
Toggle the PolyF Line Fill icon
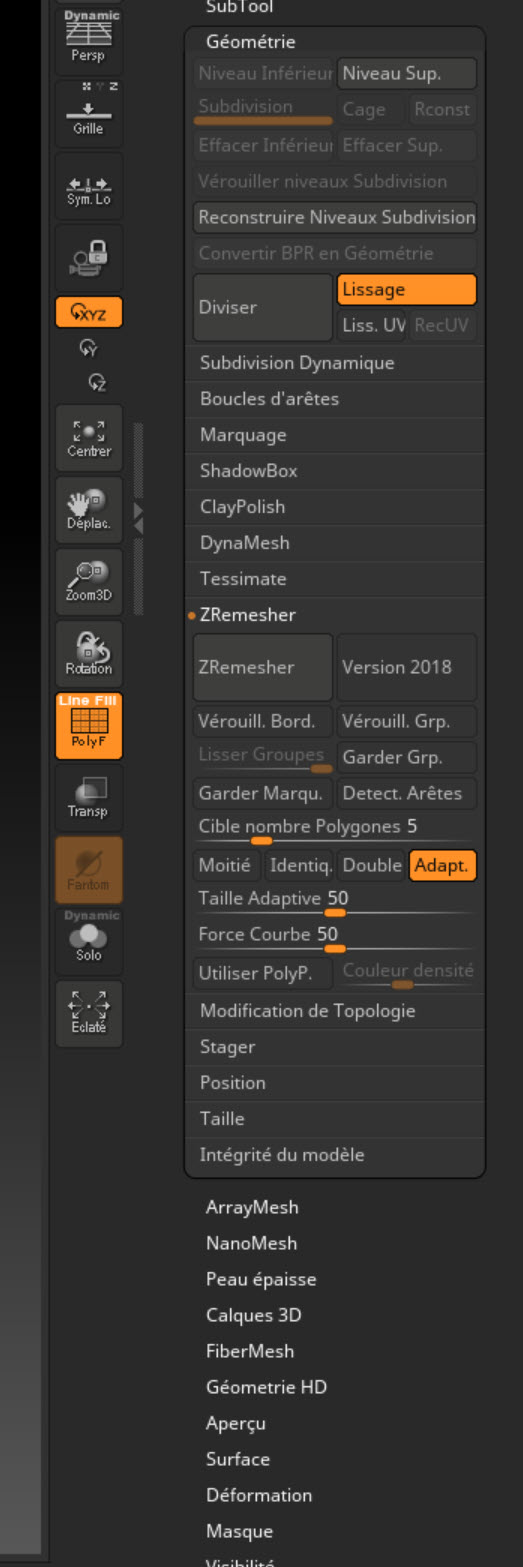(89, 726)
